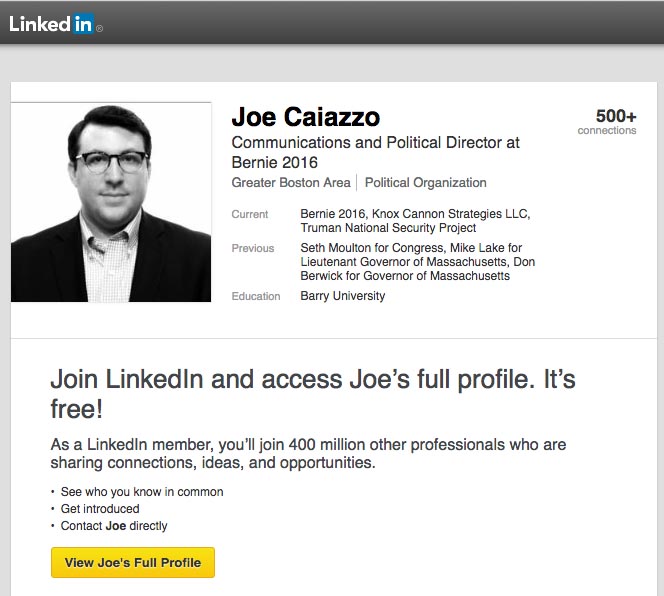Click "See who you know in common"
Screen dimensions: 664x596
[142, 492]
